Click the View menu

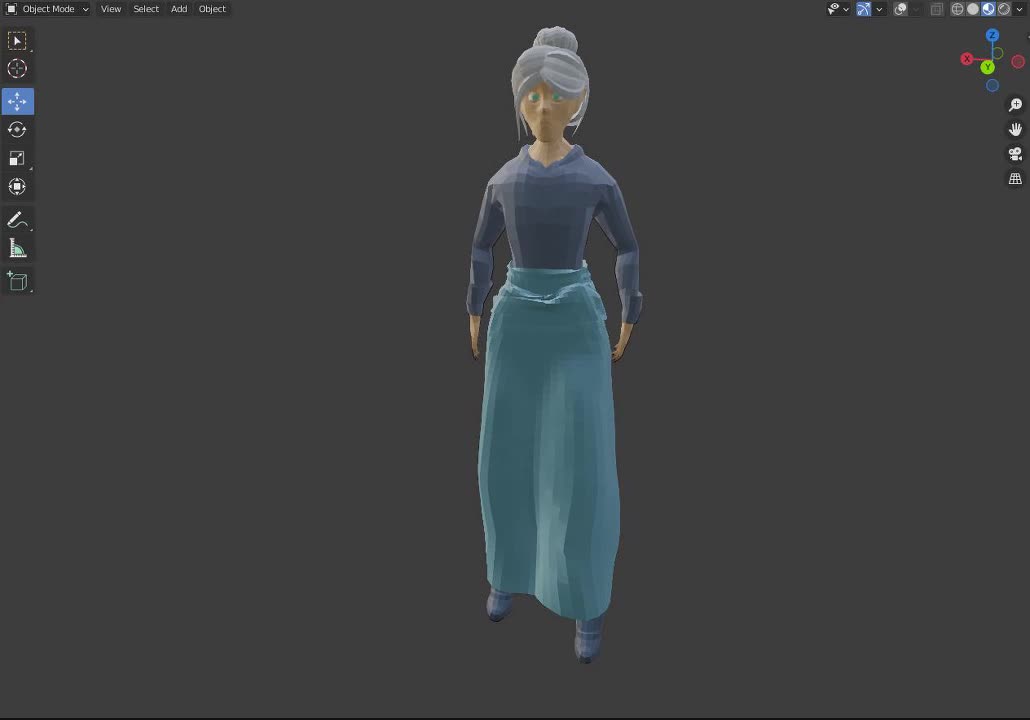tap(110, 9)
